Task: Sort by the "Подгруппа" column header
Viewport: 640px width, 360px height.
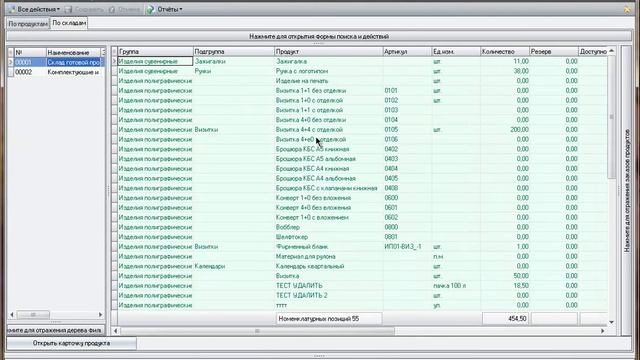Action: click(233, 51)
